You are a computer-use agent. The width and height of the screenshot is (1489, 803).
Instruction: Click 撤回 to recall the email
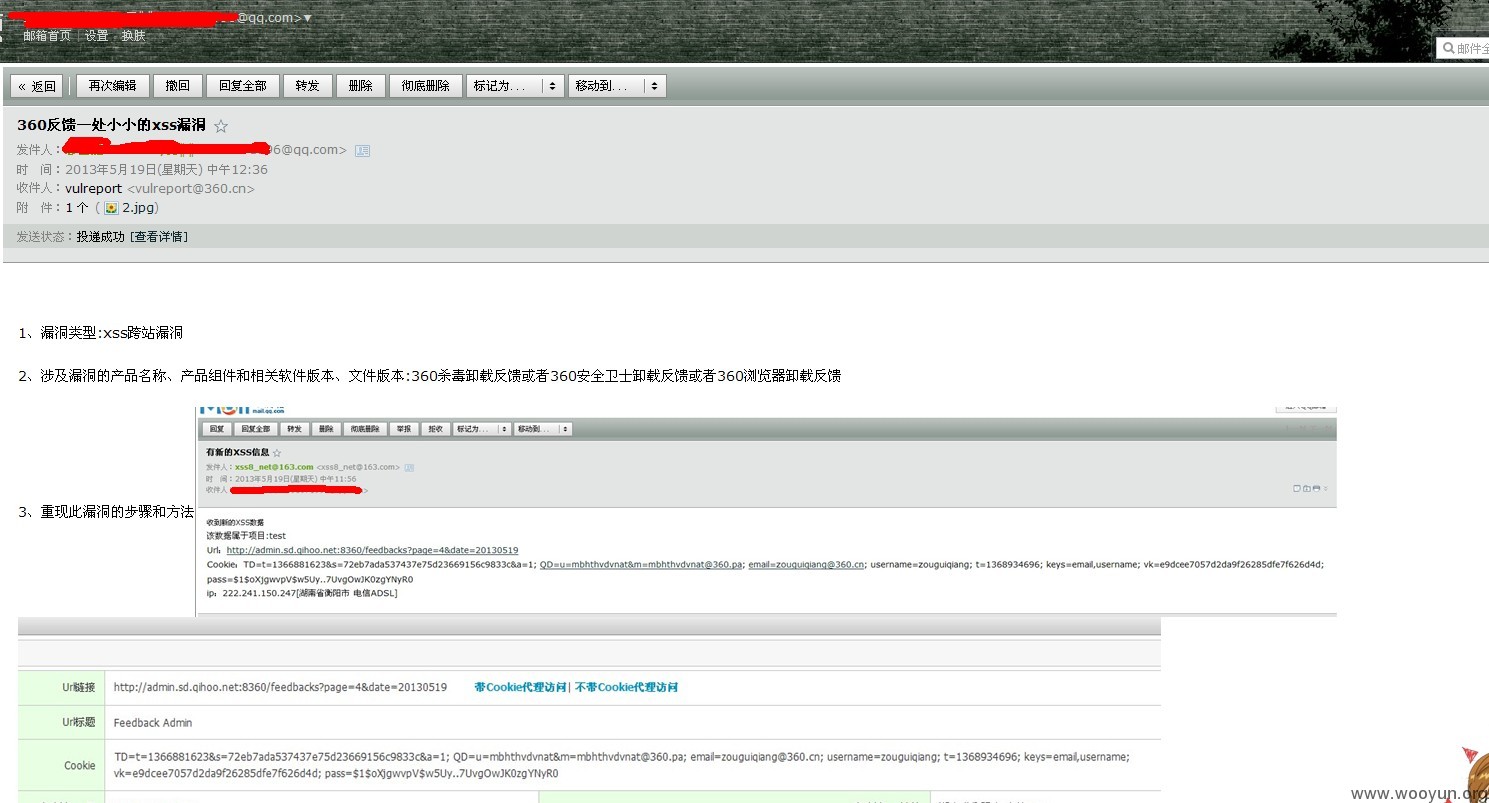click(x=178, y=86)
